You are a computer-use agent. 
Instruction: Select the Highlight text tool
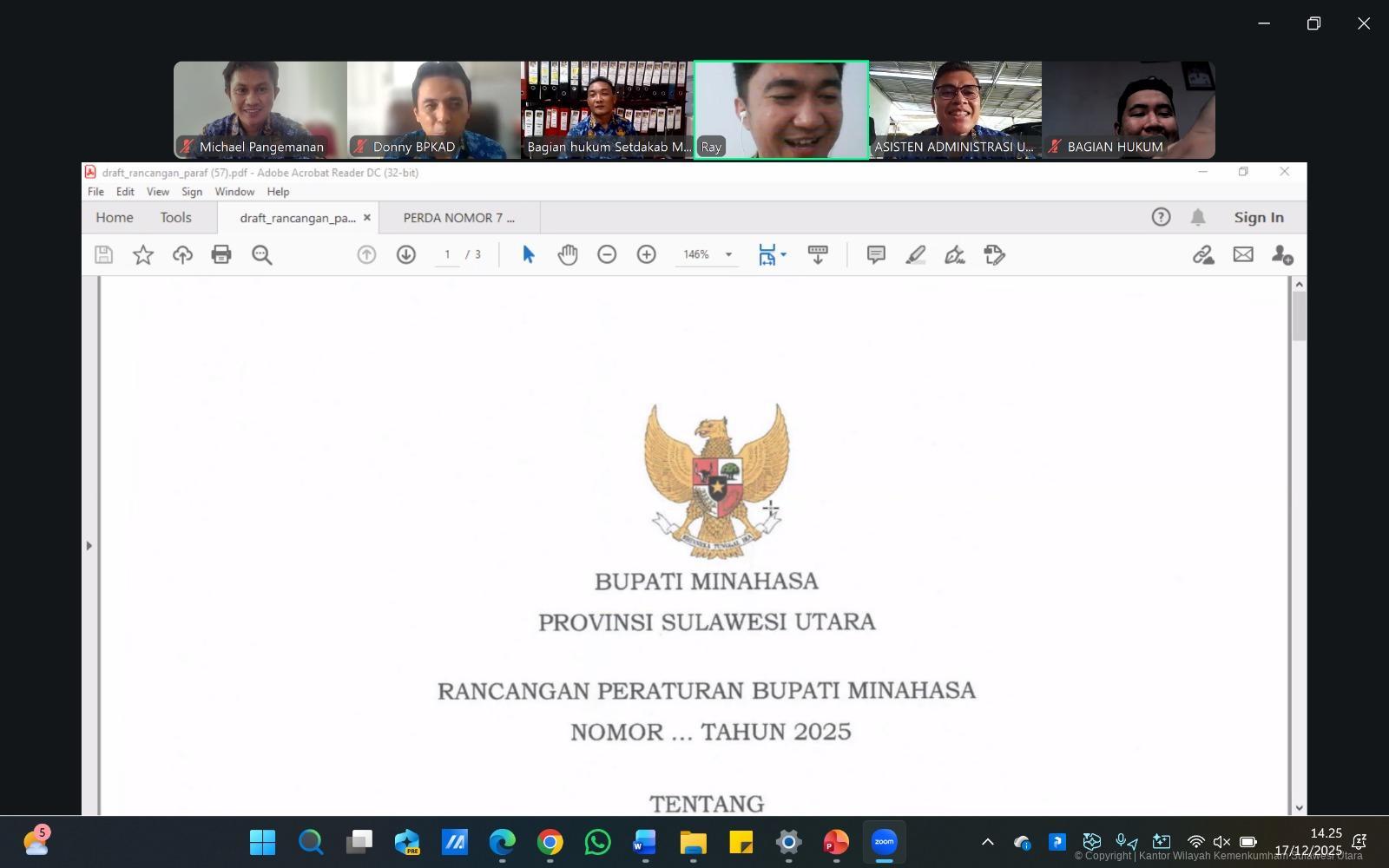[915, 254]
